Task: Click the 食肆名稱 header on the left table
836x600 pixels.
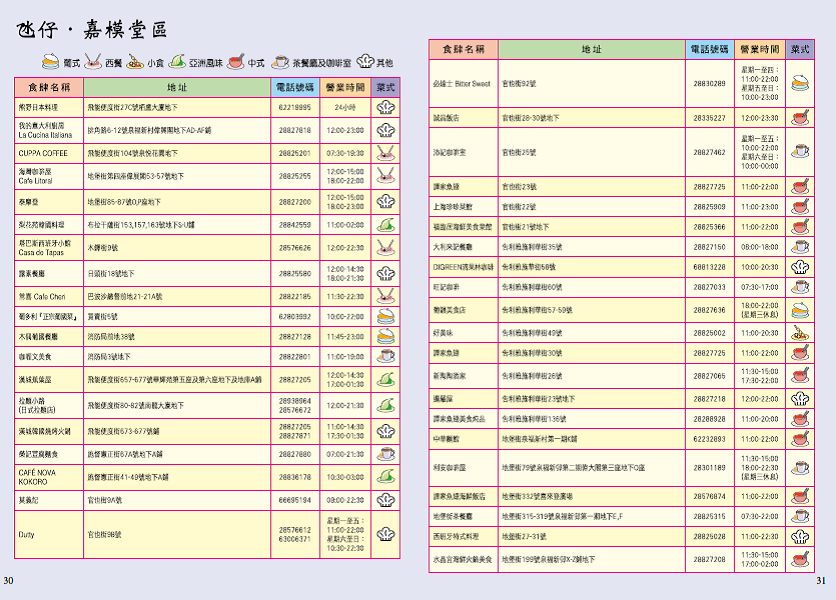Action: pos(49,88)
